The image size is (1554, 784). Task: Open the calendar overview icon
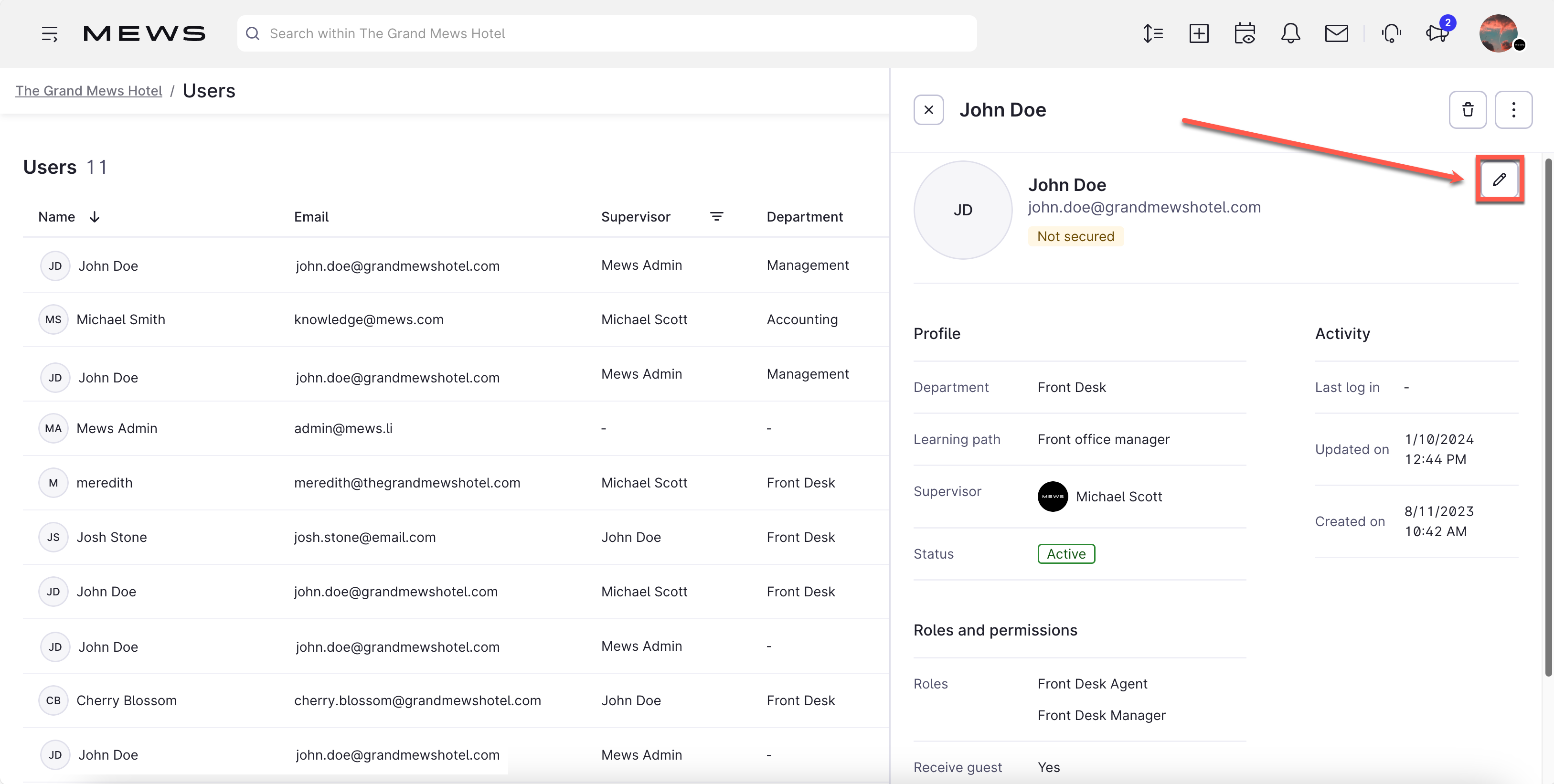coord(1245,33)
